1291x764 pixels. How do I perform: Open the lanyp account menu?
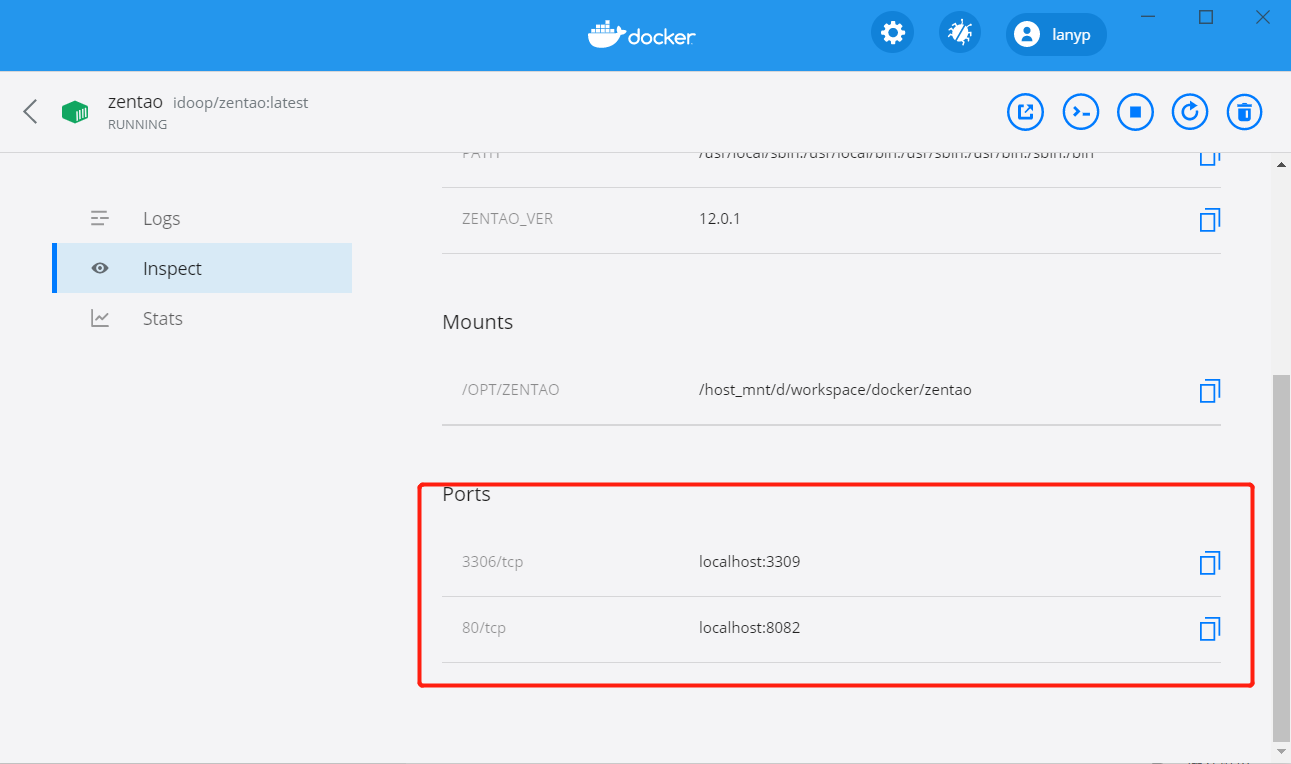(x=1055, y=34)
